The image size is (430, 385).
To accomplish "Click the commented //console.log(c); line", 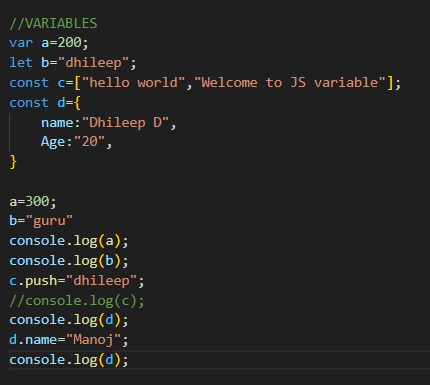I will 77,301.
